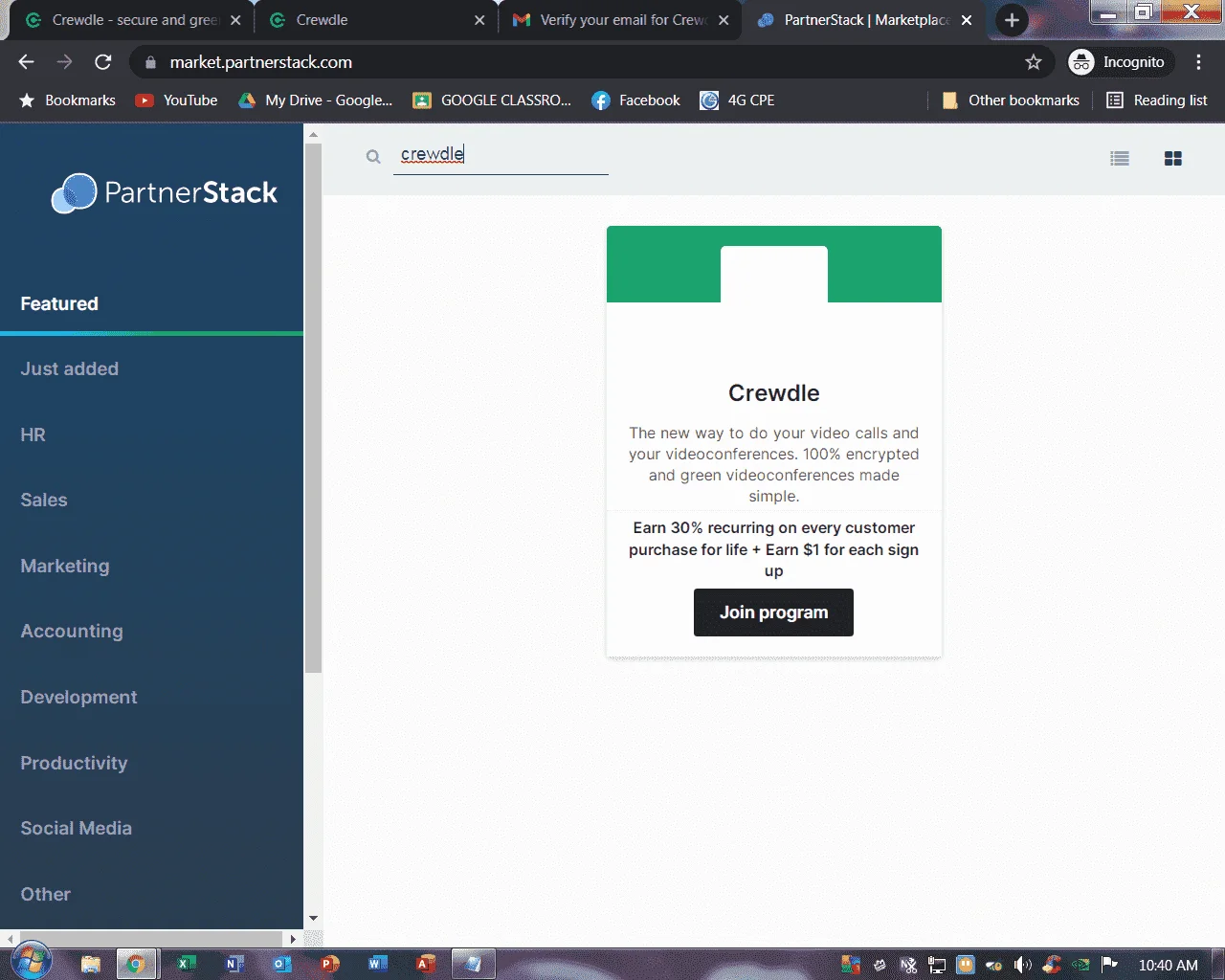Screen dimensions: 1225x980
Task: Launch PowerPoint from the taskbar
Action: point(330,965)
